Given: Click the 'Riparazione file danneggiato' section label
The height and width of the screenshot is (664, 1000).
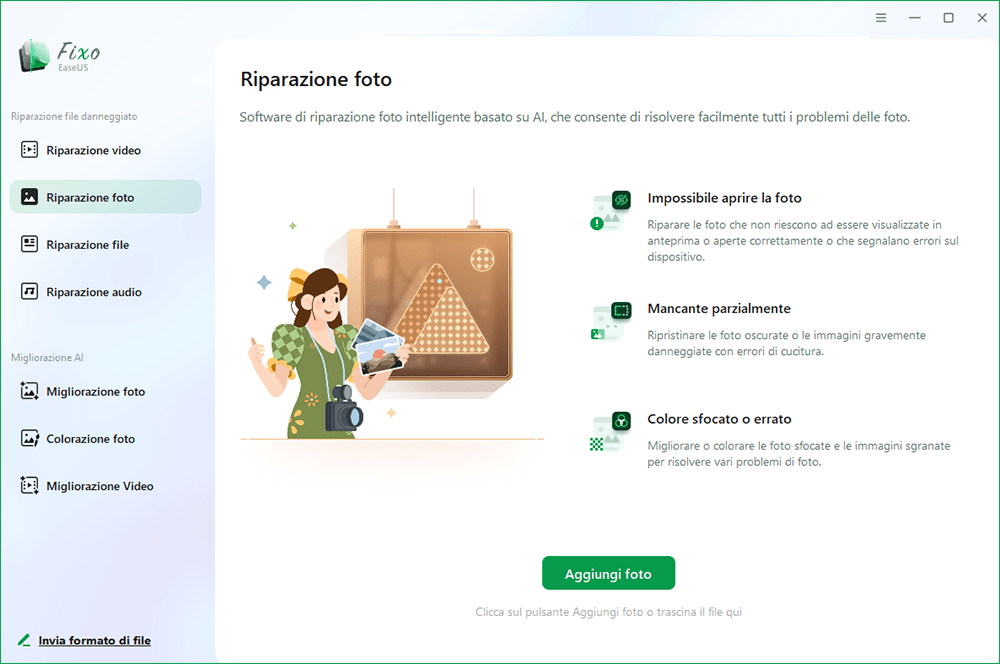Looking at the screenshot, I should 74,116.
